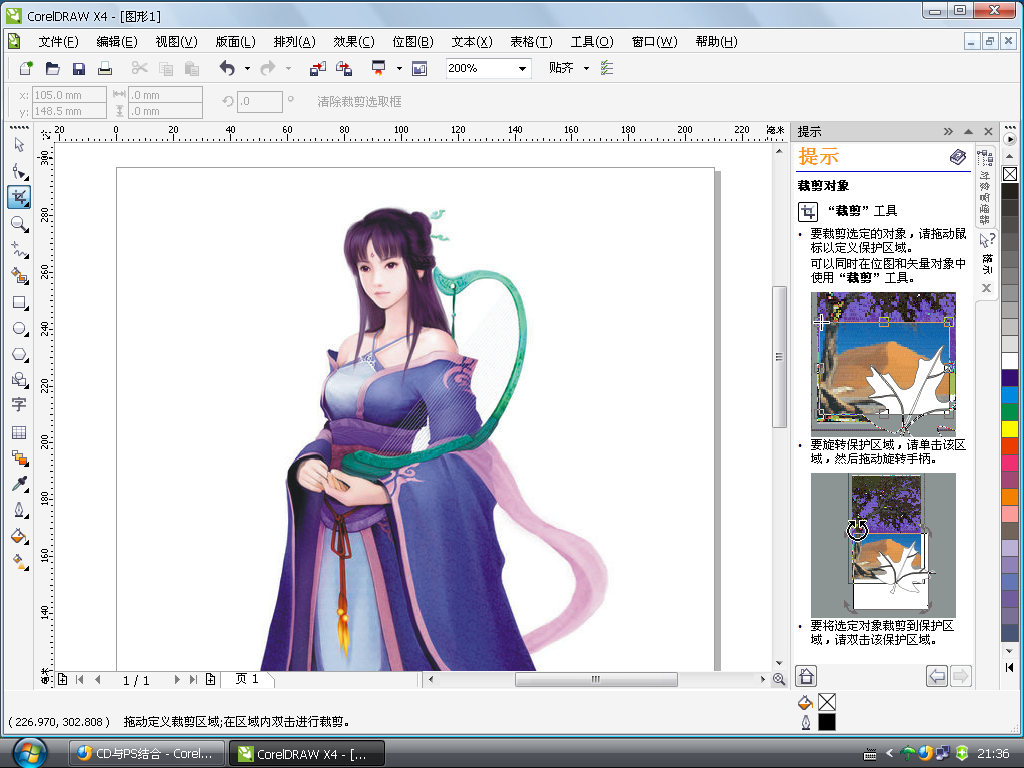Expand the 贴齐 snap dropdown
1024x768 pixels.
pos(586,69)
